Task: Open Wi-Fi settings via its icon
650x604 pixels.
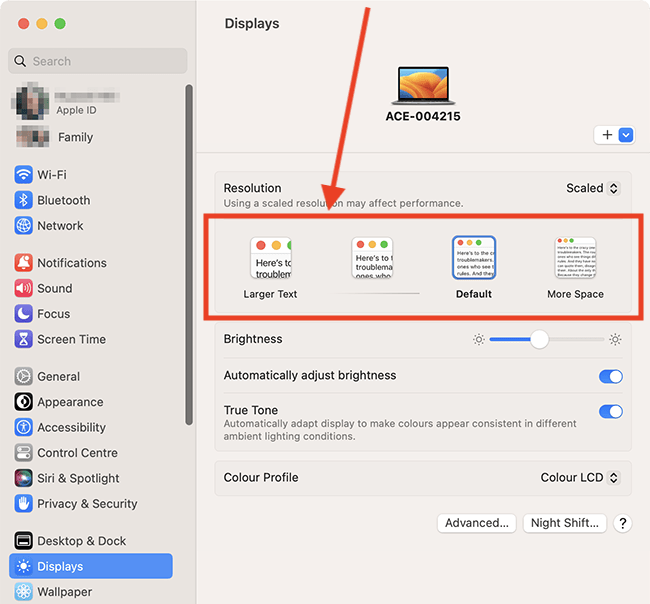Action: pos(24,175)
